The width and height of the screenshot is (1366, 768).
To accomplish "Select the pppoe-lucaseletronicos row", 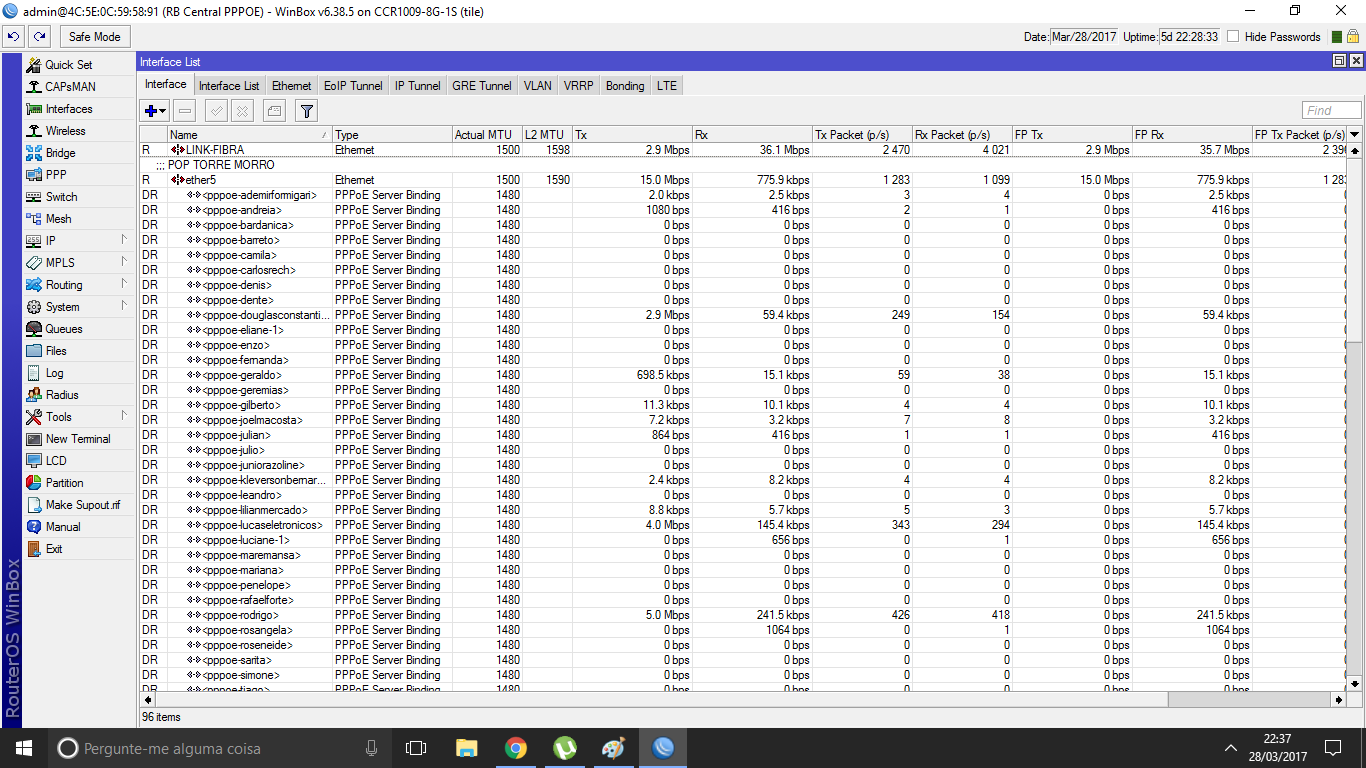I will pos(745,525).
